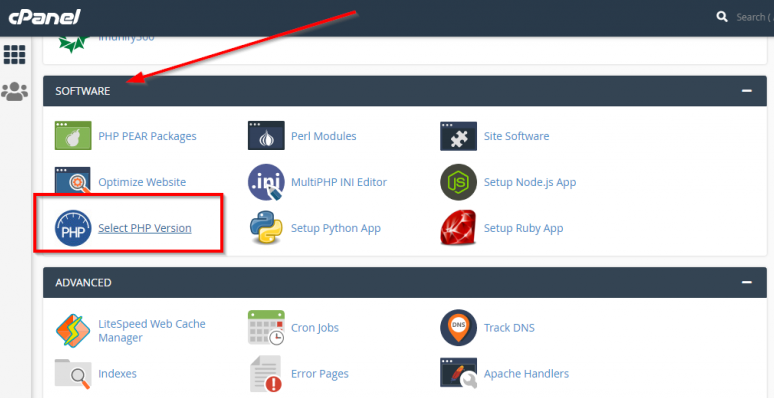Open Setup Node.js App link
Screen dimensions: 774x398
(x=530, y=182)
